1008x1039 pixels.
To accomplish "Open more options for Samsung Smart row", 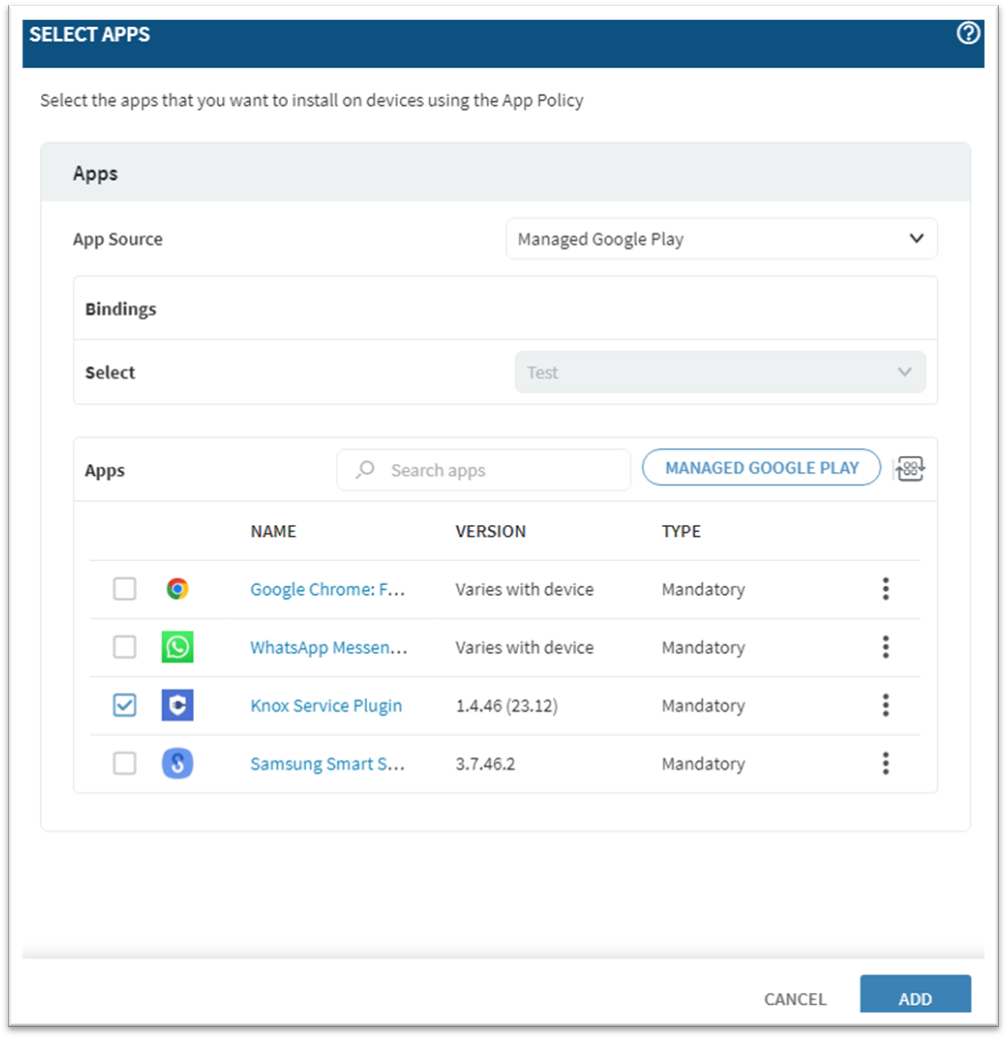I will 885,764.
